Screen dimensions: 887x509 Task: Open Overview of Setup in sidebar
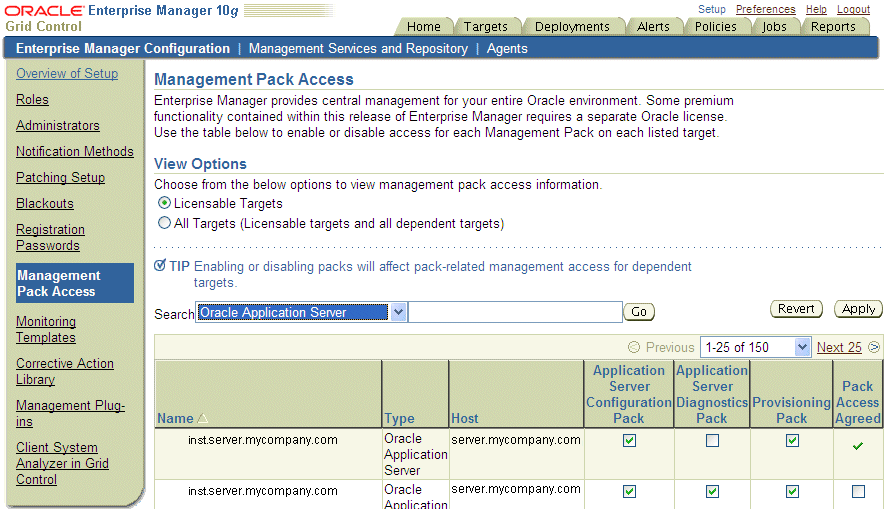point(67,74)
